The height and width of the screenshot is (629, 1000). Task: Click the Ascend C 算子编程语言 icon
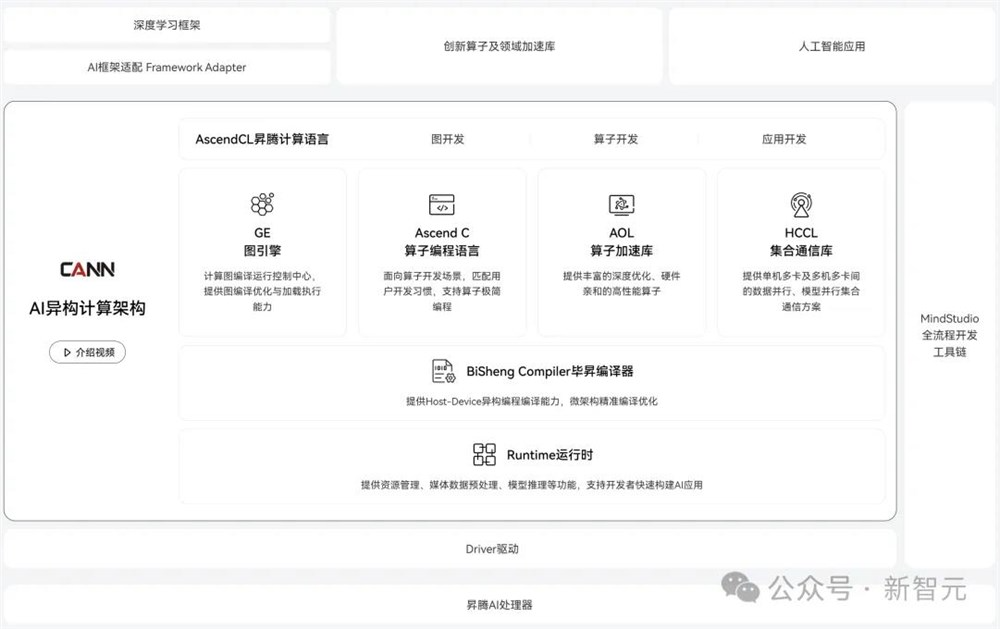tap(442, 203)
